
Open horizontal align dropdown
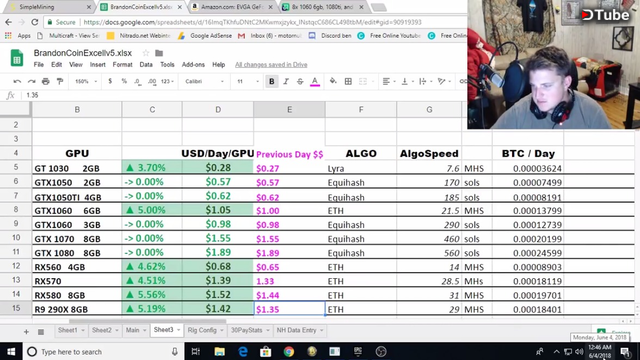389,82
